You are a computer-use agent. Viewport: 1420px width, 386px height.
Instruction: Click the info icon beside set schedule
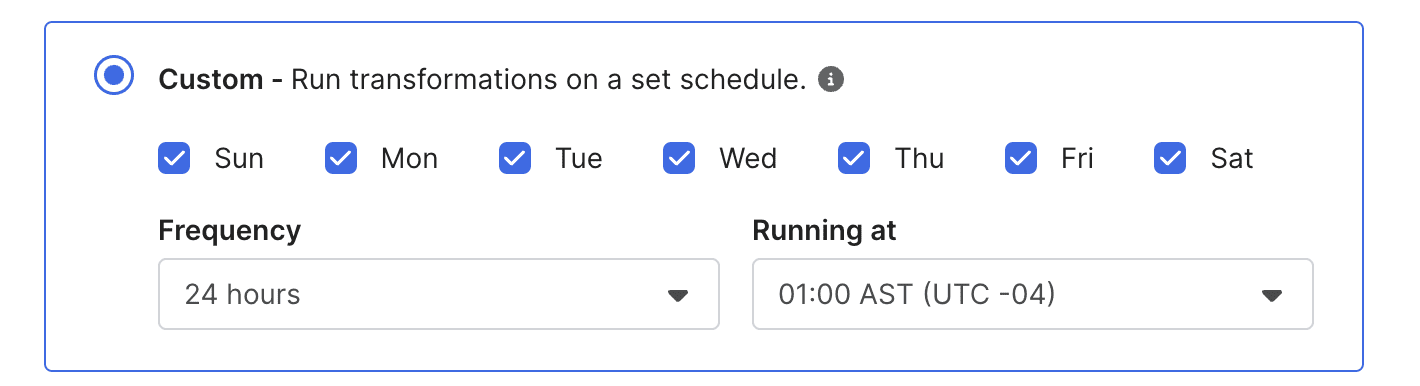(830, 79)
